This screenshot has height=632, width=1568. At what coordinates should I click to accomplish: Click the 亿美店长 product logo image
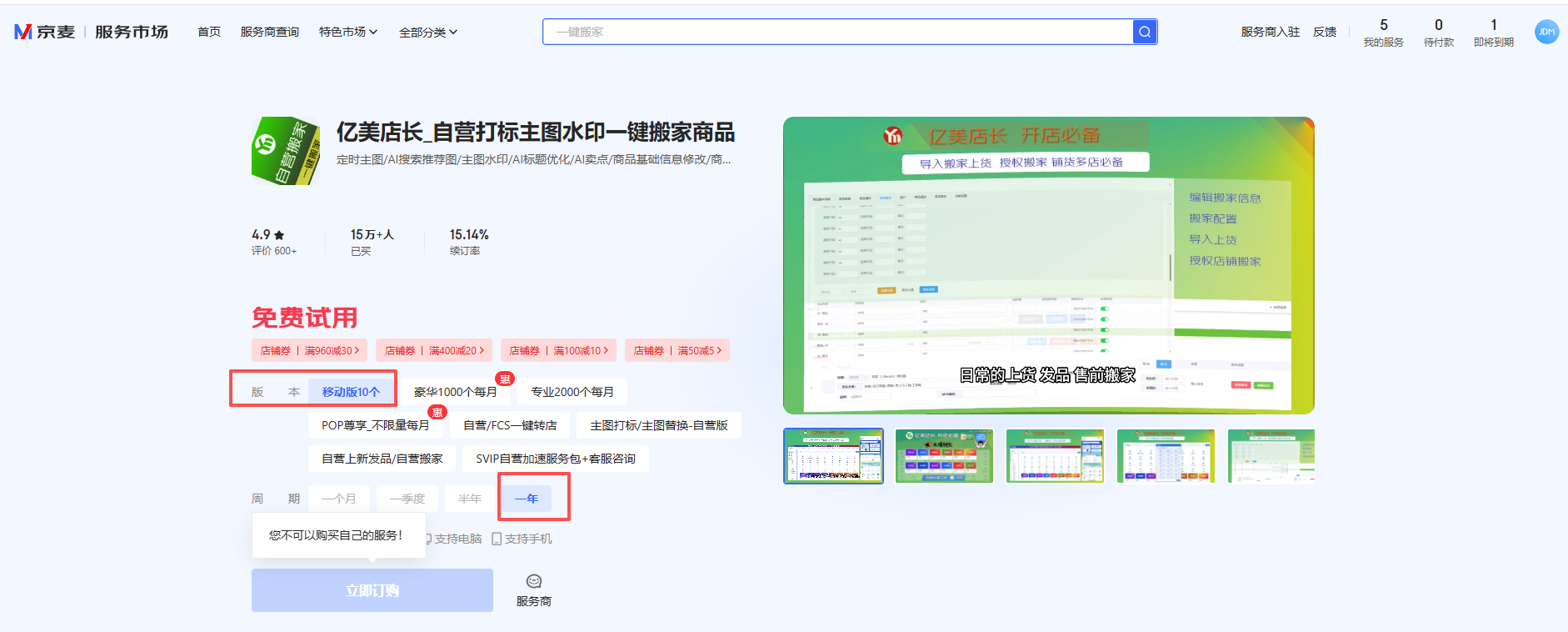286,151
